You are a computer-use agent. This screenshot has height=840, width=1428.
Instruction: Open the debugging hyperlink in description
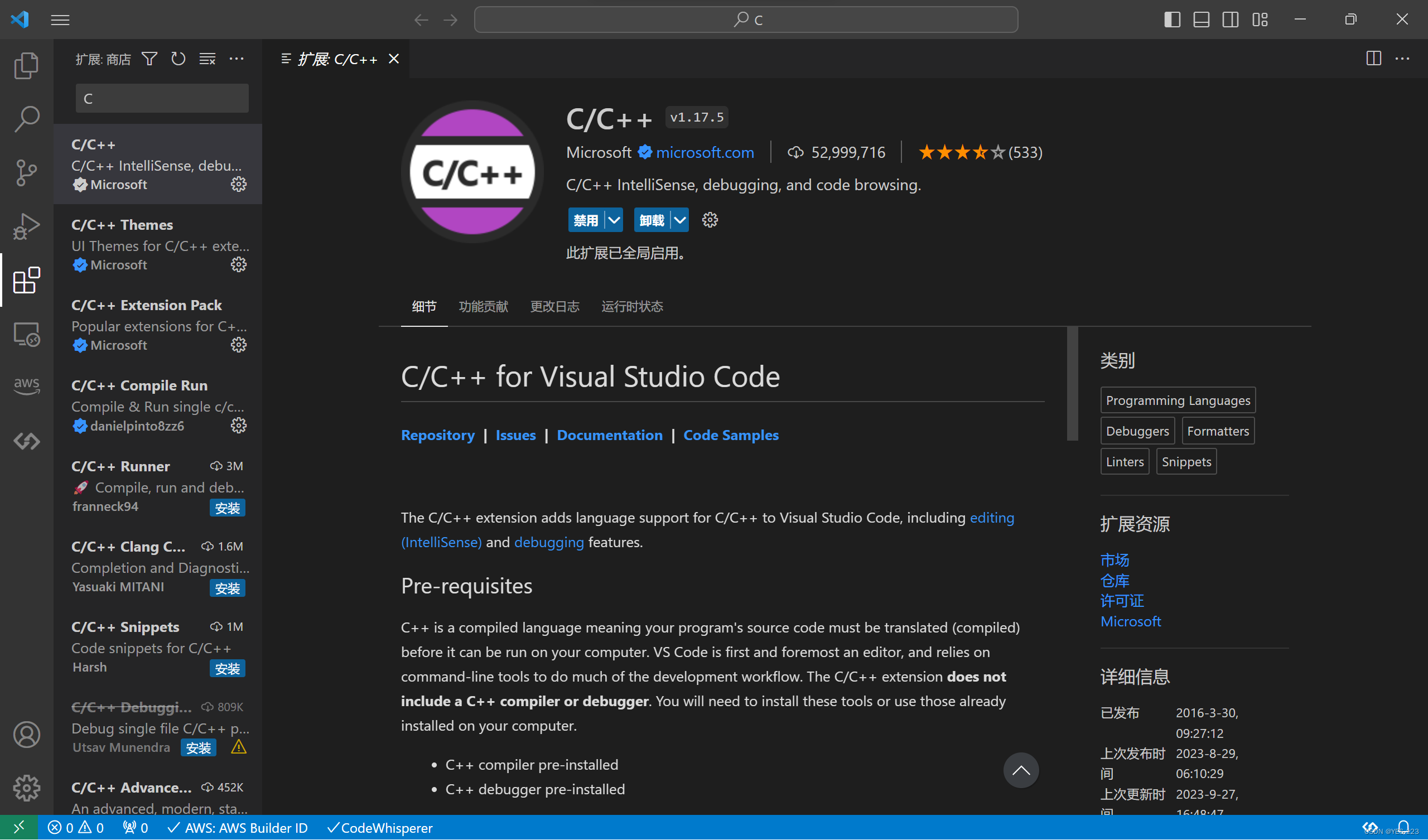point(549,542)
